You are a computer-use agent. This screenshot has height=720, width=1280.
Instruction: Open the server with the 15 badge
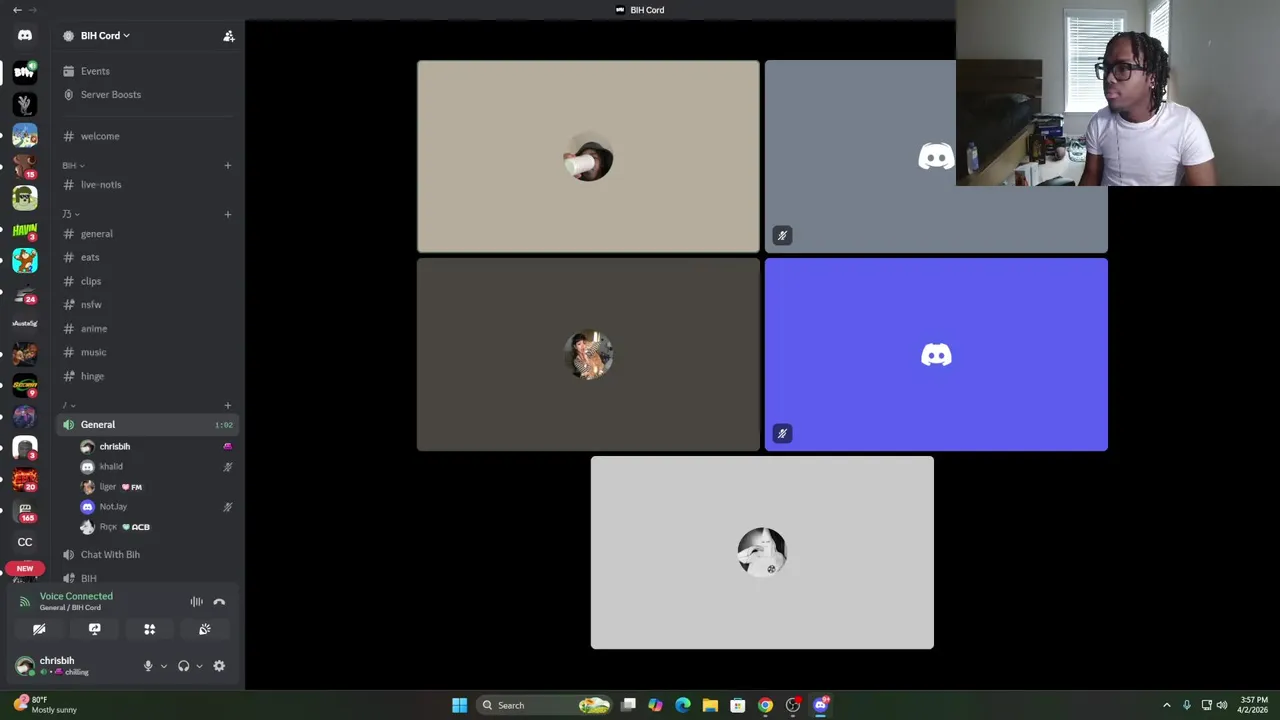[x=25, y=166]
